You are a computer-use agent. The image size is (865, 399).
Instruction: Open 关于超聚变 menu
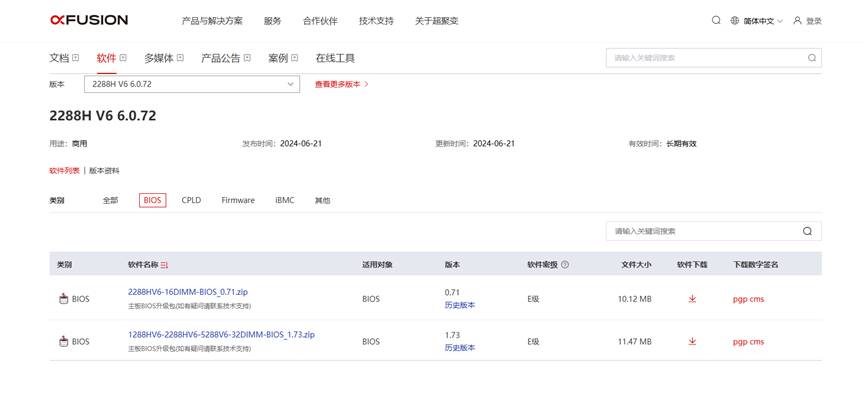tap(436, 21)
